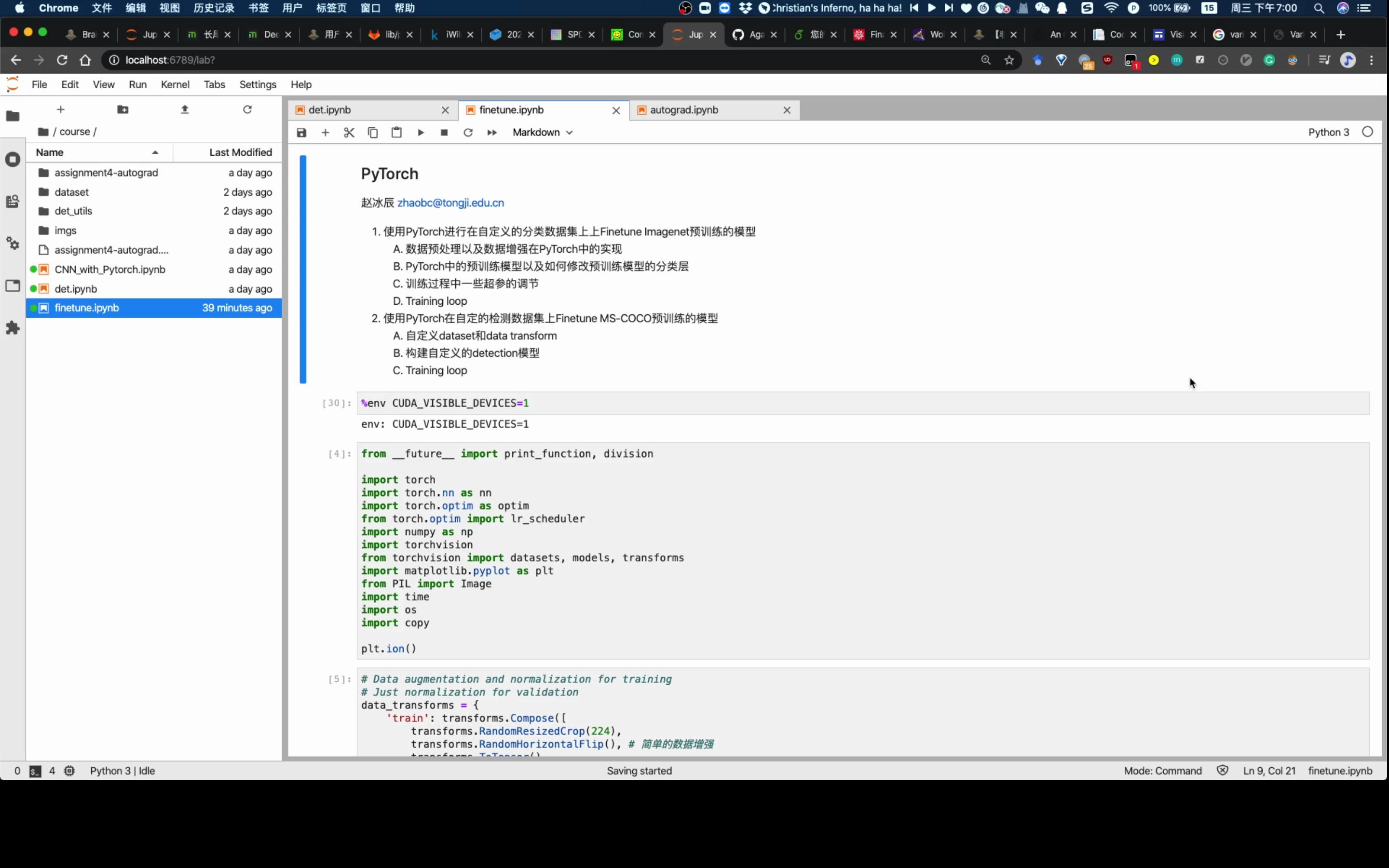Interrupt the kernel with the stop icon

[x=444, y=133]
